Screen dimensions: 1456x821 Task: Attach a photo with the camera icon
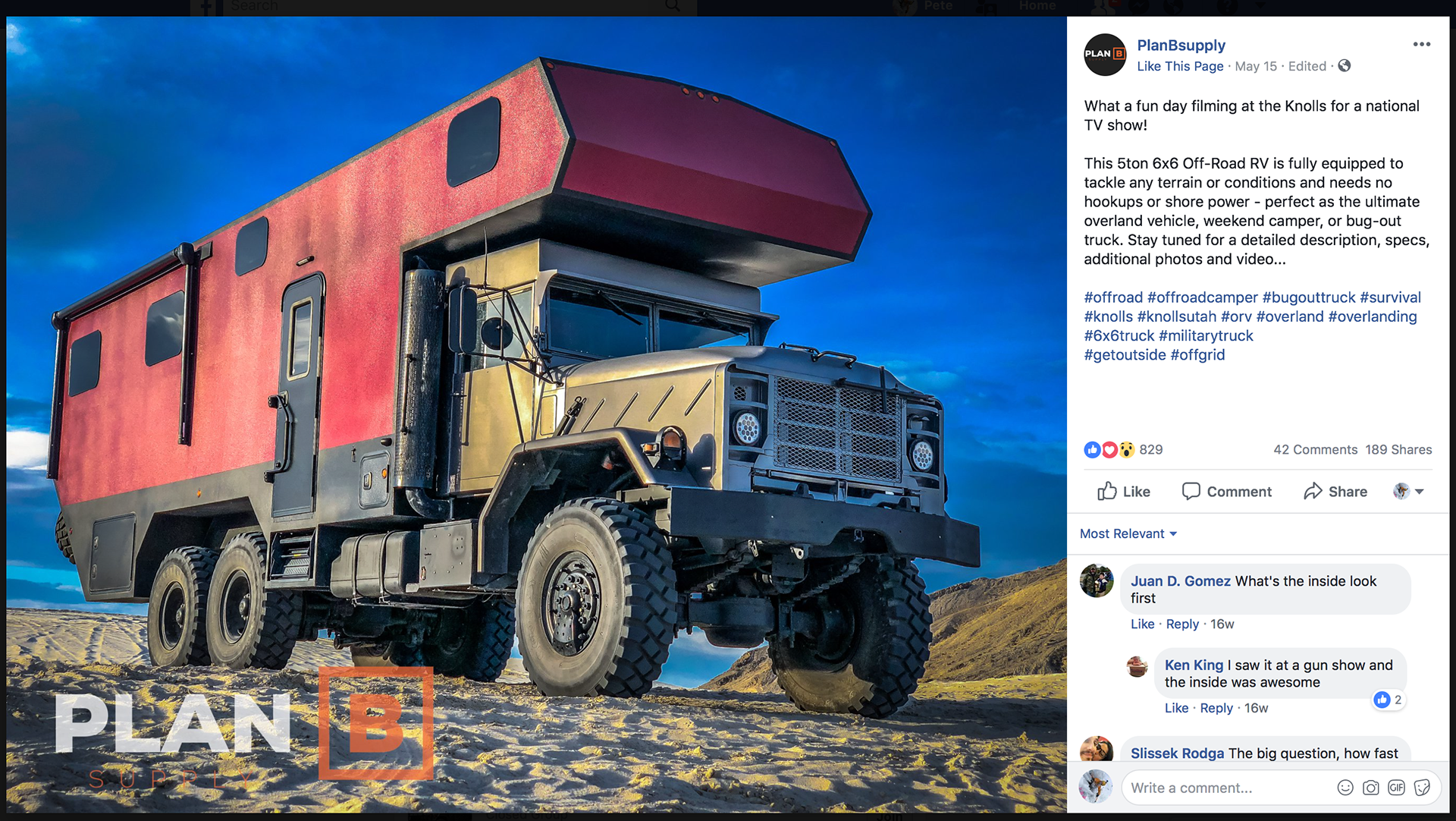click(x=1371, y=788)
